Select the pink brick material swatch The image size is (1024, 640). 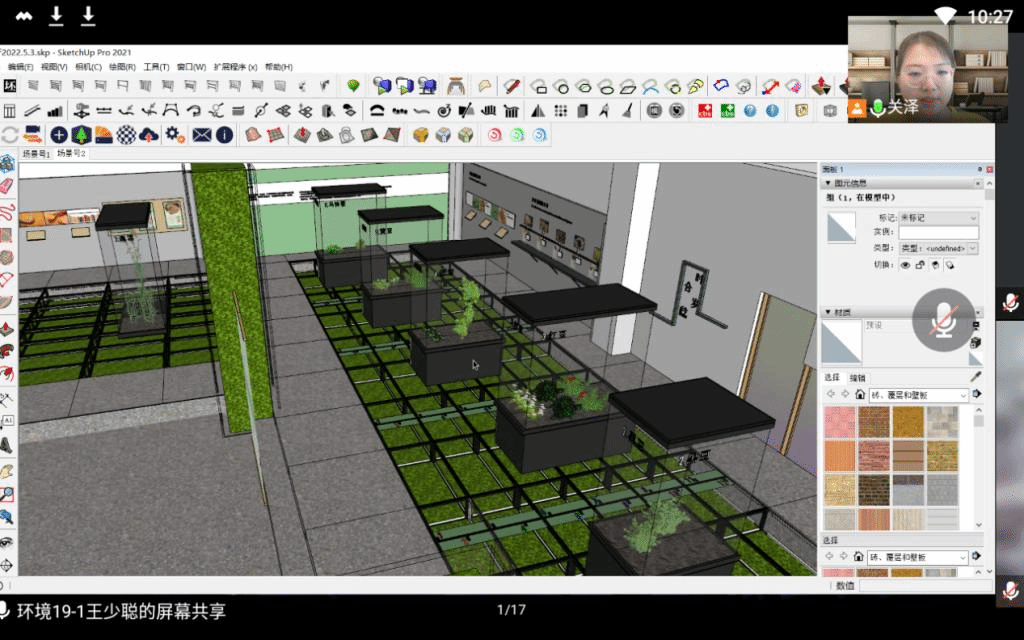click(840, 421)
